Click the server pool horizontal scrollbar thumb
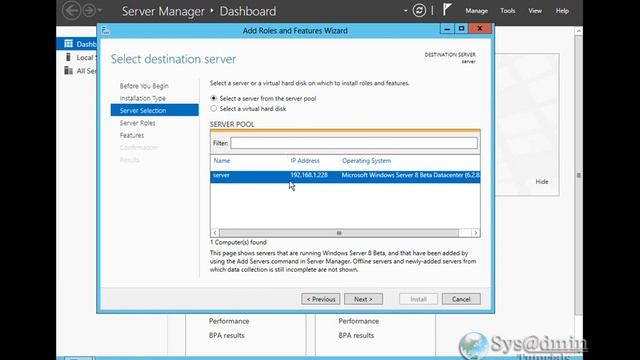The image size is (640, 360). click(x=339, y=233)
